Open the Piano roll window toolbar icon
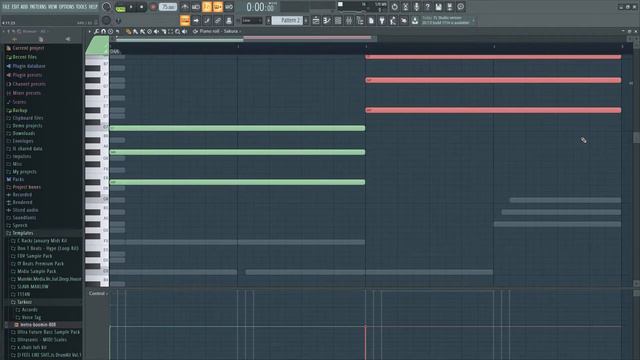This screenshot has width=640, height=360. pos(327,20)
